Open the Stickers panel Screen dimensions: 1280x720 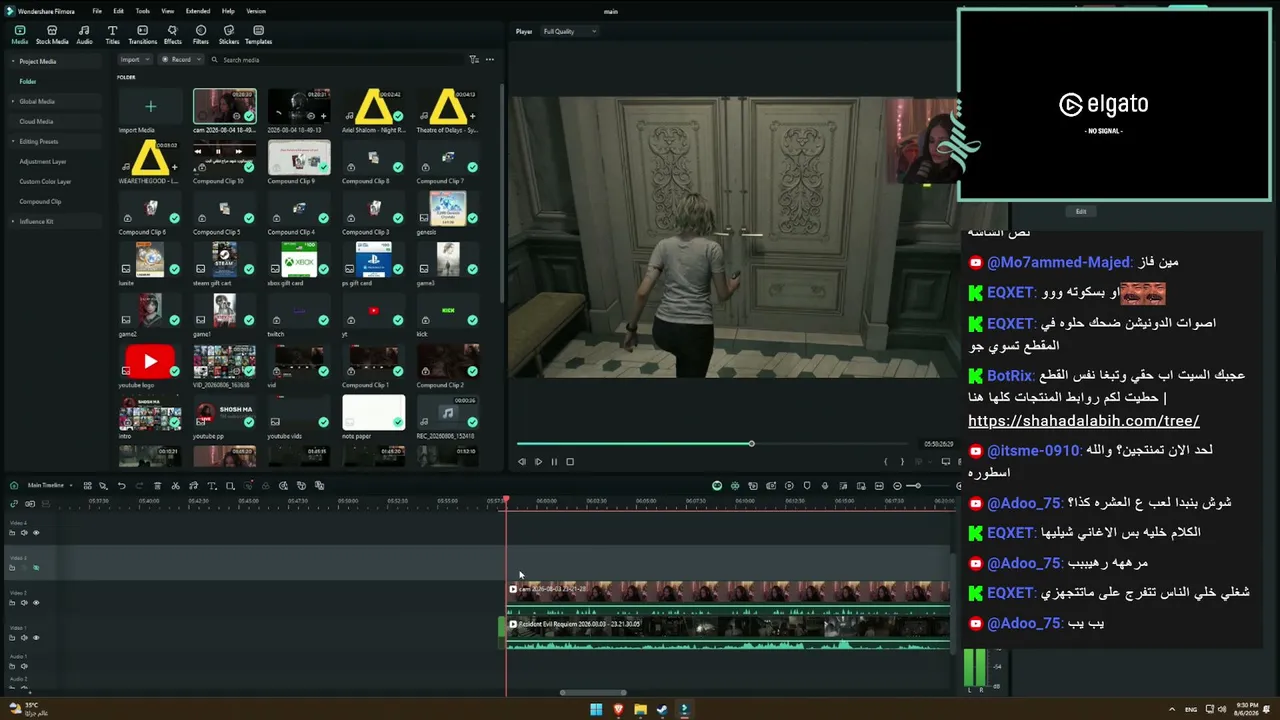click(229, 35)
